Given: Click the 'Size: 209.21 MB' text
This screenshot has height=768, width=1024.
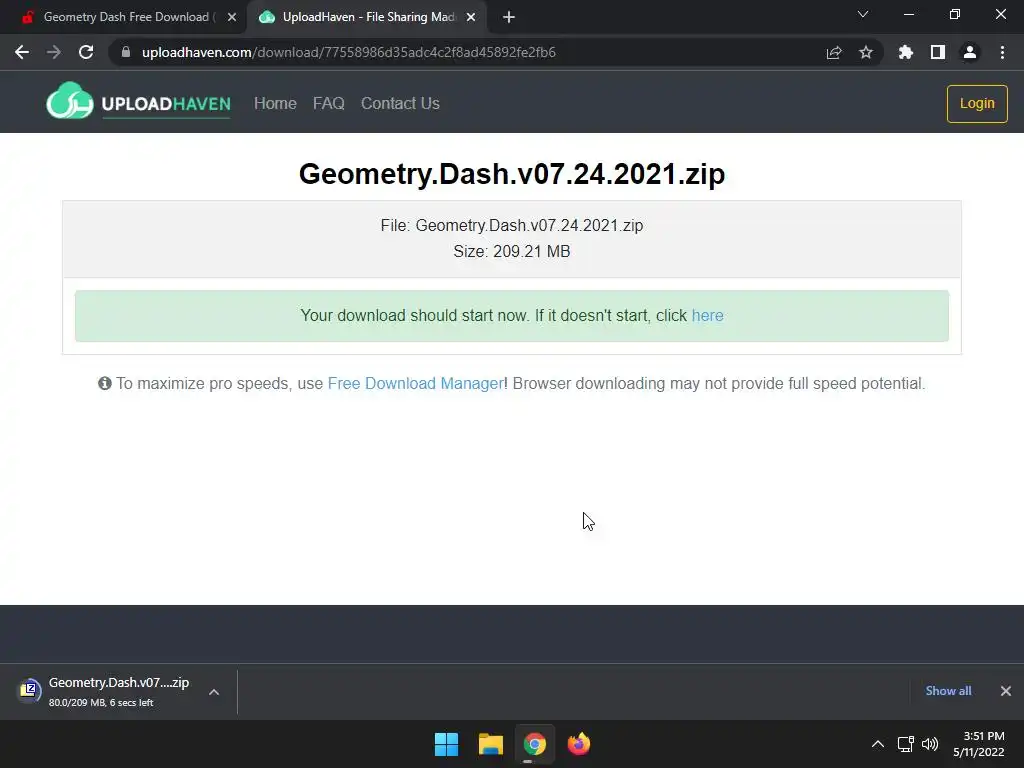Looking at the screenshot, I should point(512,251).
